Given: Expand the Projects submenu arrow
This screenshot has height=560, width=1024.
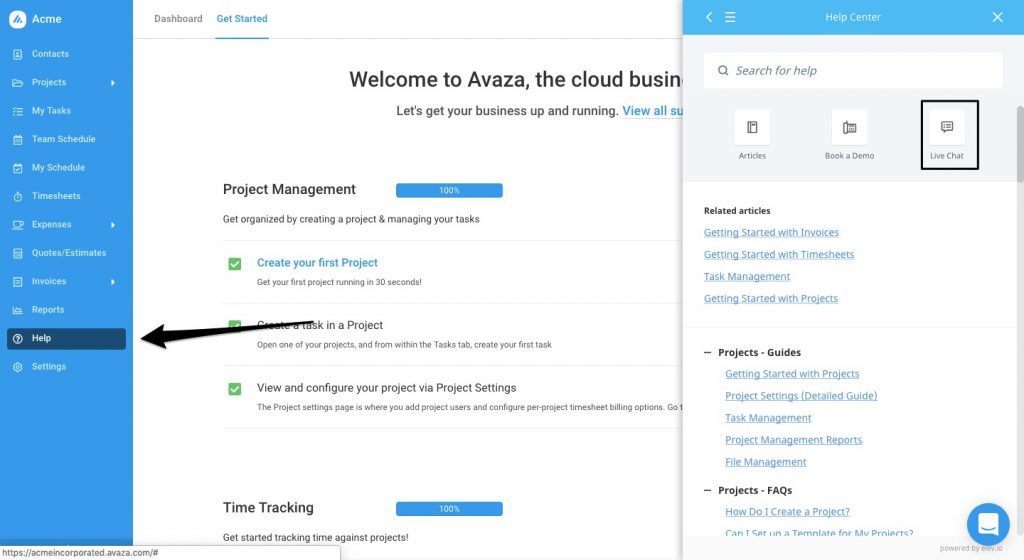Looking at the screenshot, I should click(113, 83).
